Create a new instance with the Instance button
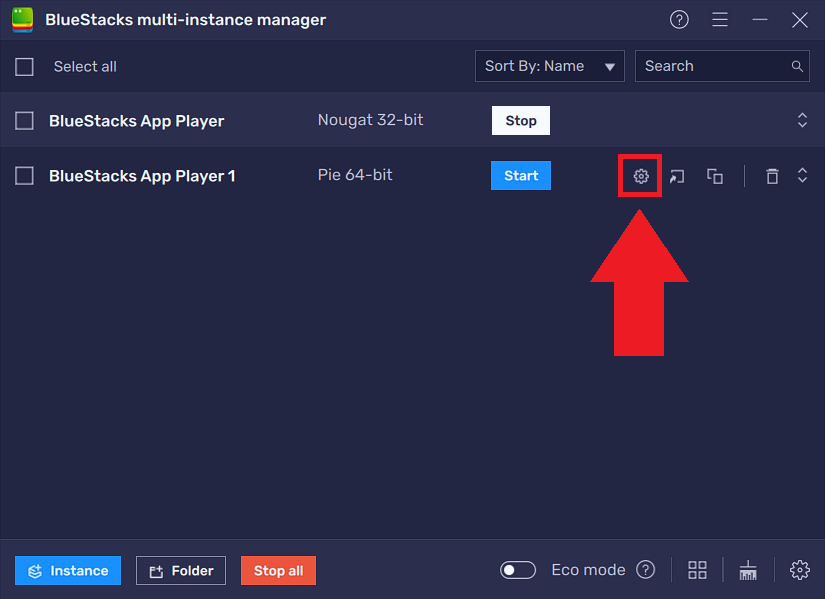825x599 pixels. click(x=67, y=570)
